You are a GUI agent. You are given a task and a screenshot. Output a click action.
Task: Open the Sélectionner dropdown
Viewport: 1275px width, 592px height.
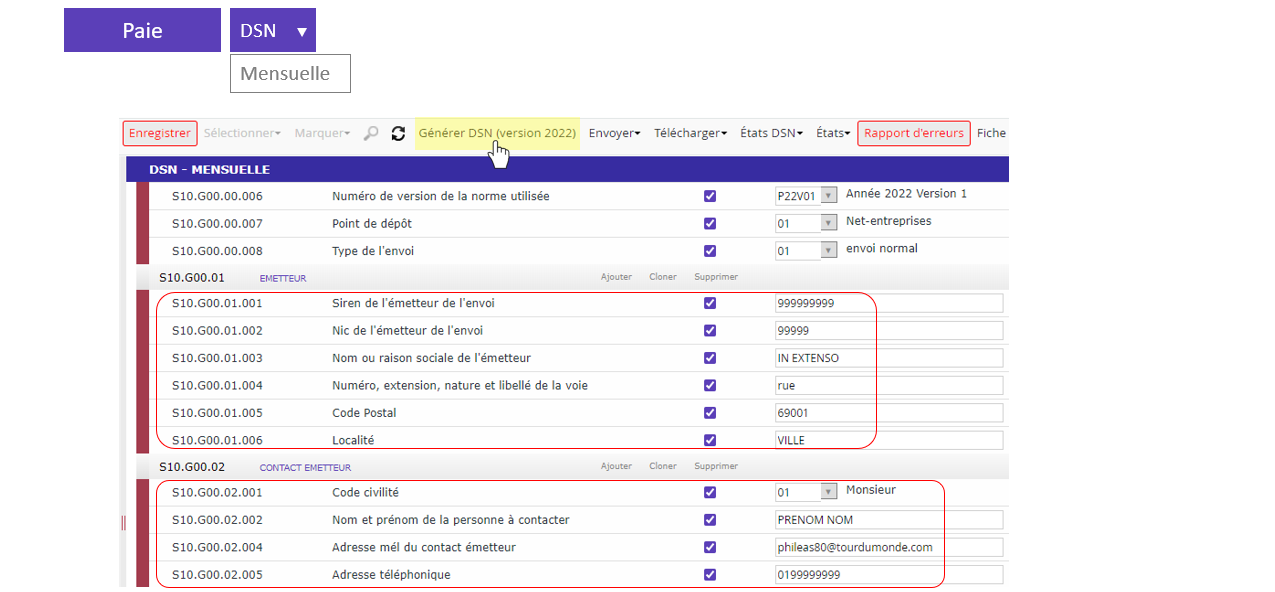coord(242,133)
